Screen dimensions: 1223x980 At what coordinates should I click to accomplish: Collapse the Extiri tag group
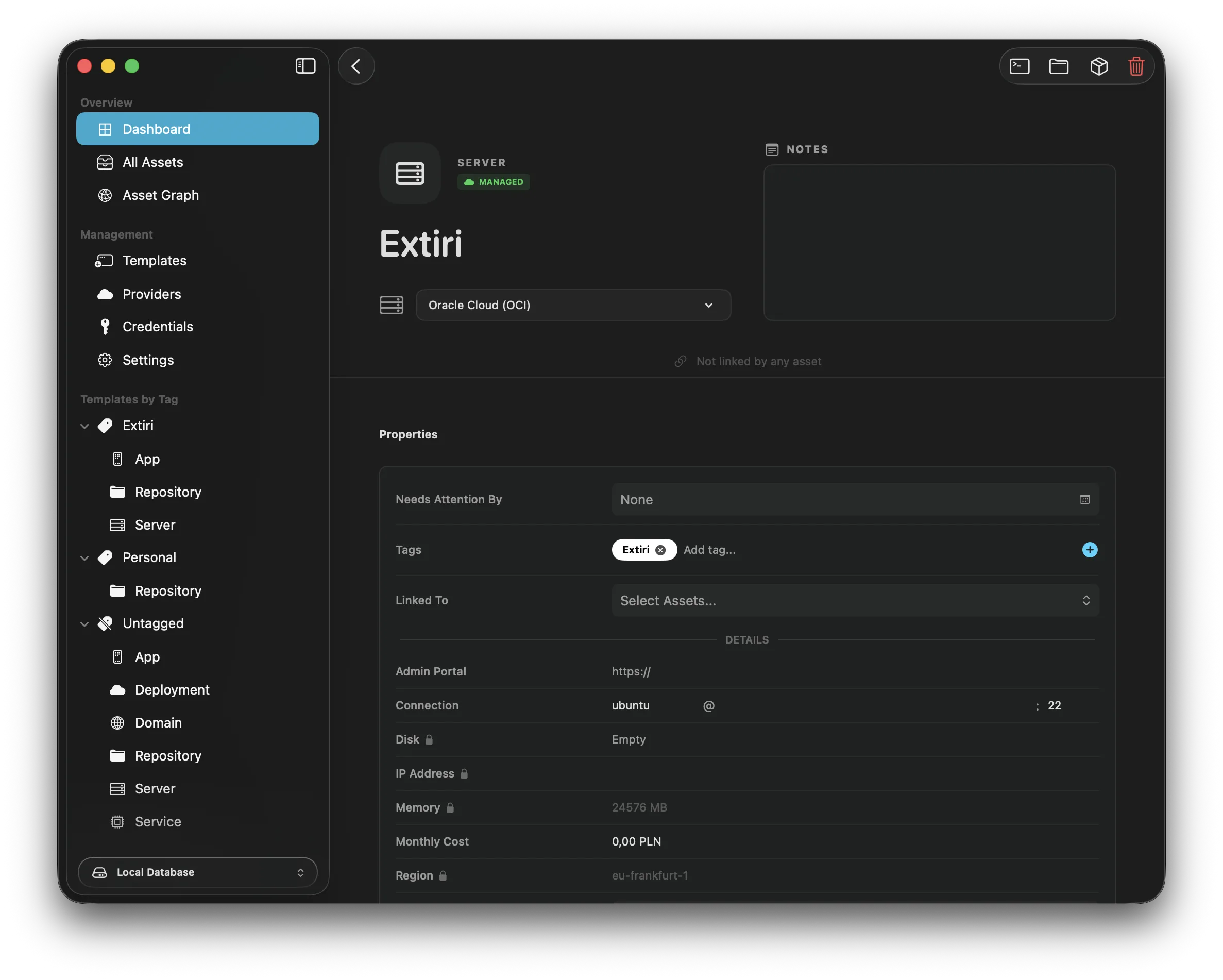click(x=84, y=426)
